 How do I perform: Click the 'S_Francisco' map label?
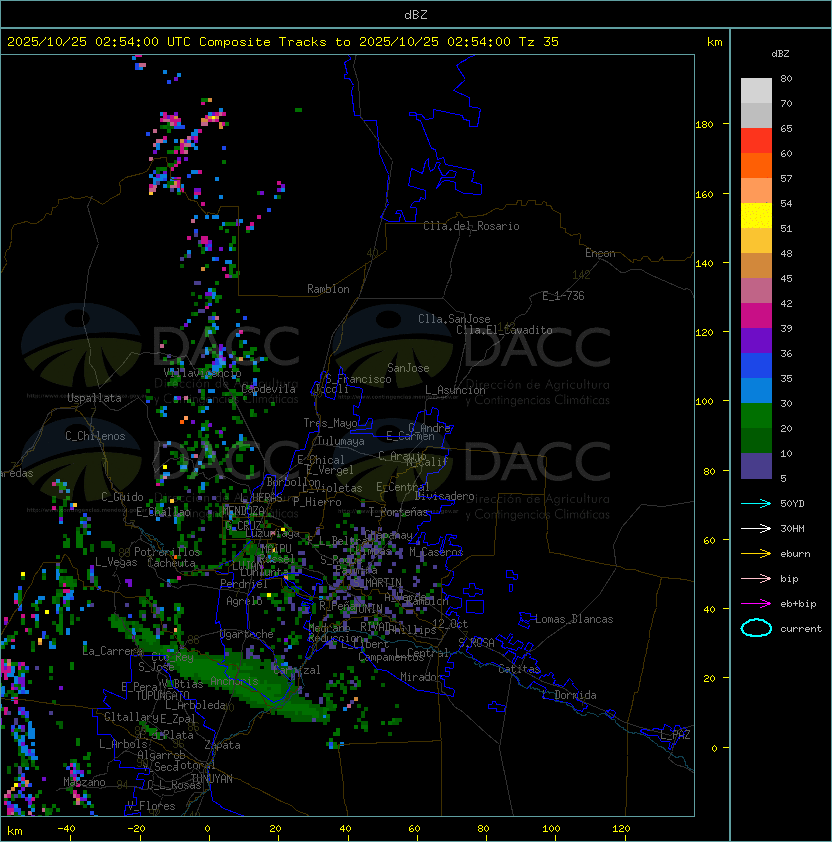tap(358, 379)
